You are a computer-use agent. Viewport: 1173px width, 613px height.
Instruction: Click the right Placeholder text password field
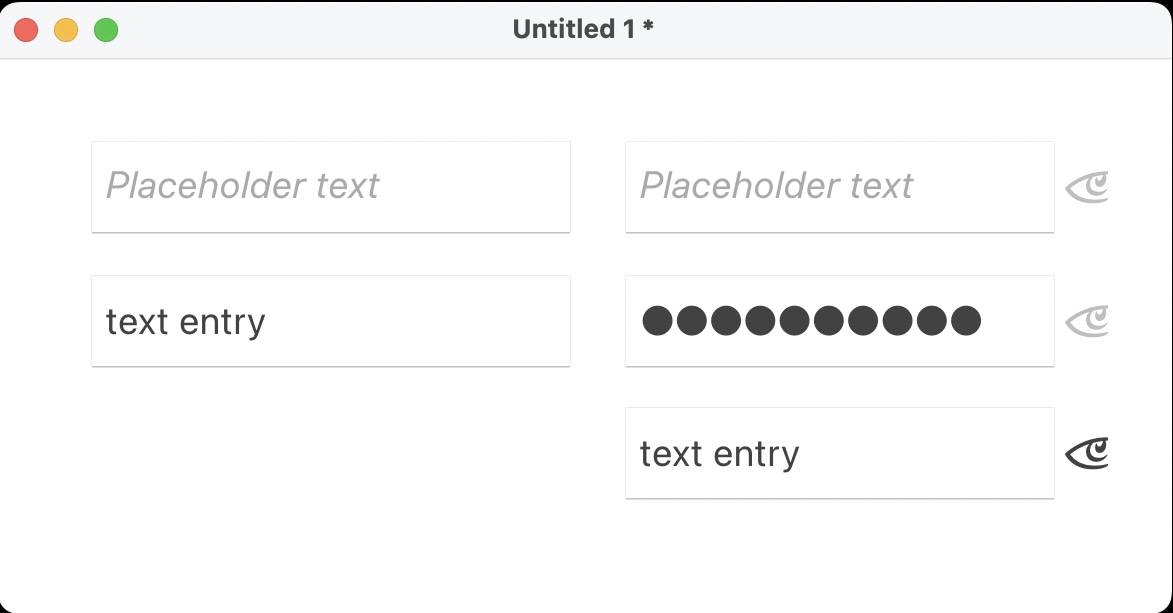839,187
